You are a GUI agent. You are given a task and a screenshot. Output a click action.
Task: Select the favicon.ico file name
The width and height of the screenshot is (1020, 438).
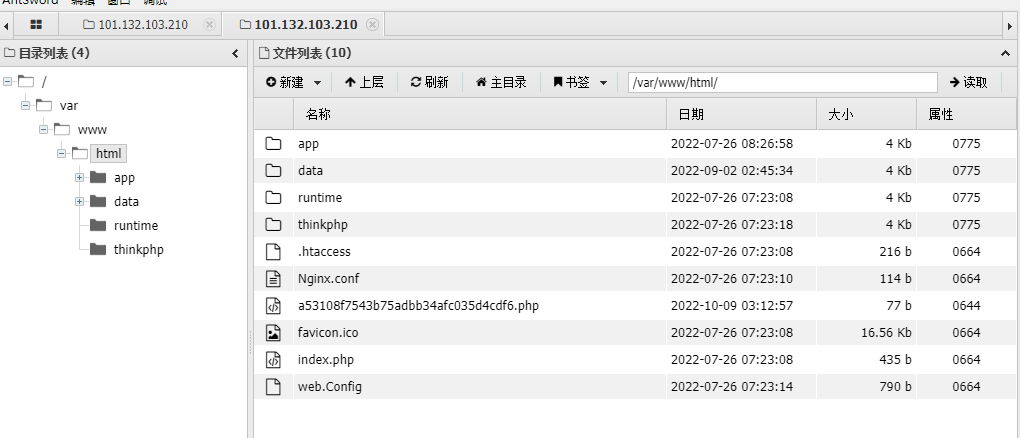328,333
